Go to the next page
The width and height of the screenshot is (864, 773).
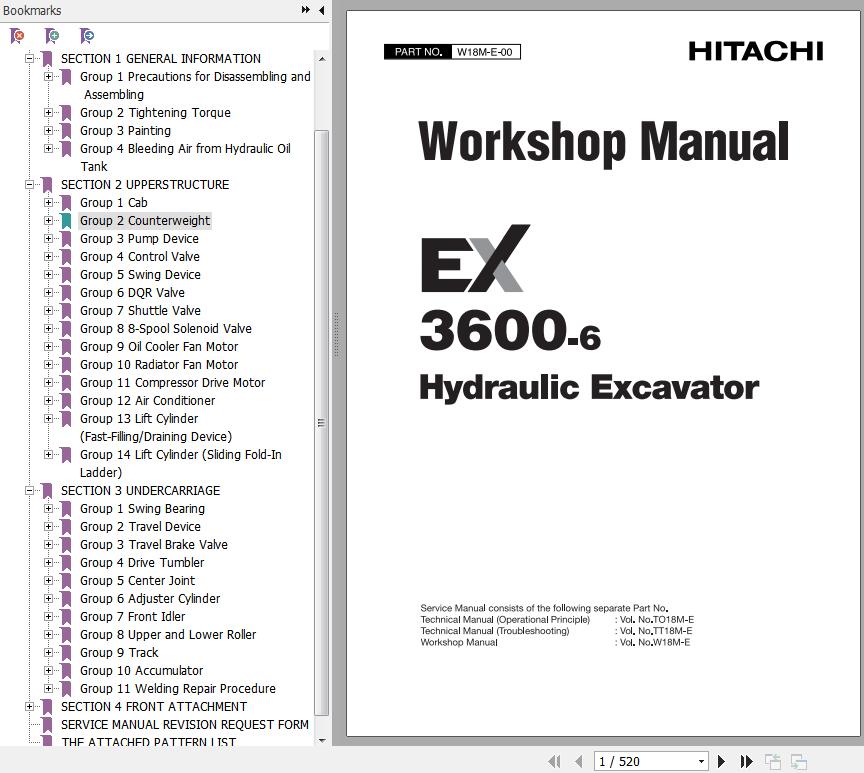721,761
